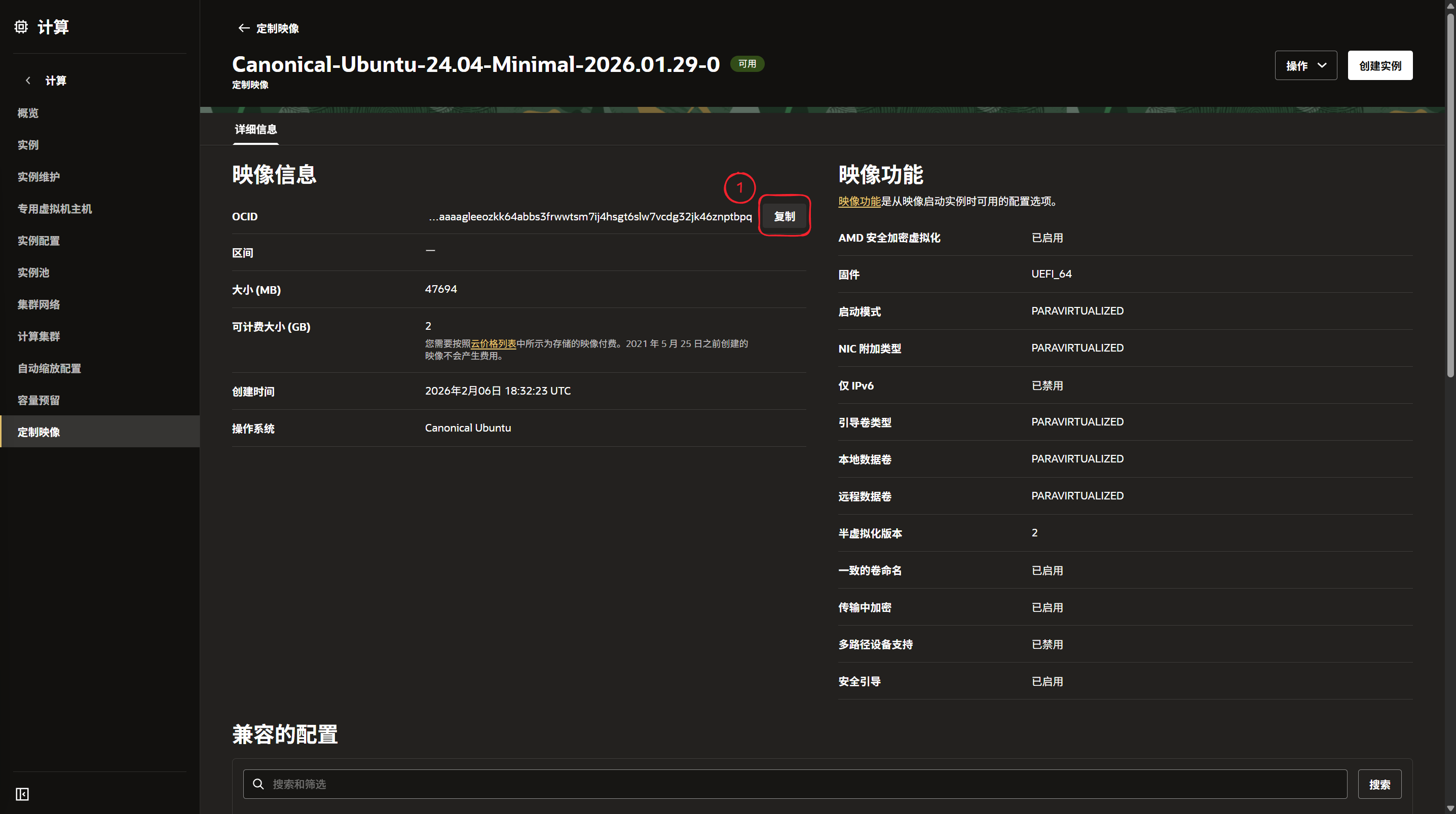Click the magnifier icon in the search field
This screenshot has width=1456, height=814.
click(x=258, y=784)
